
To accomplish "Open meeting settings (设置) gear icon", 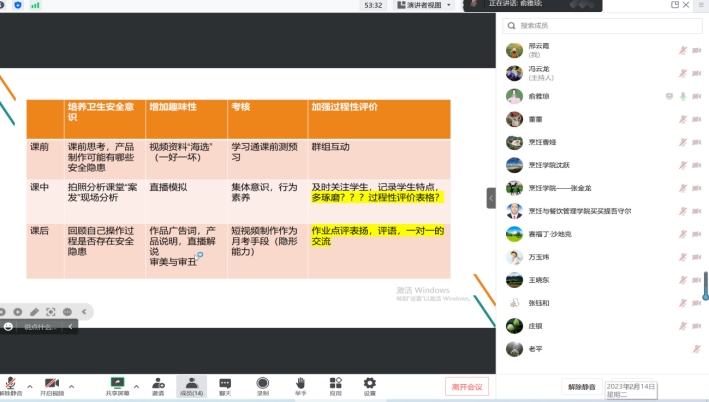I will [370, 382].
